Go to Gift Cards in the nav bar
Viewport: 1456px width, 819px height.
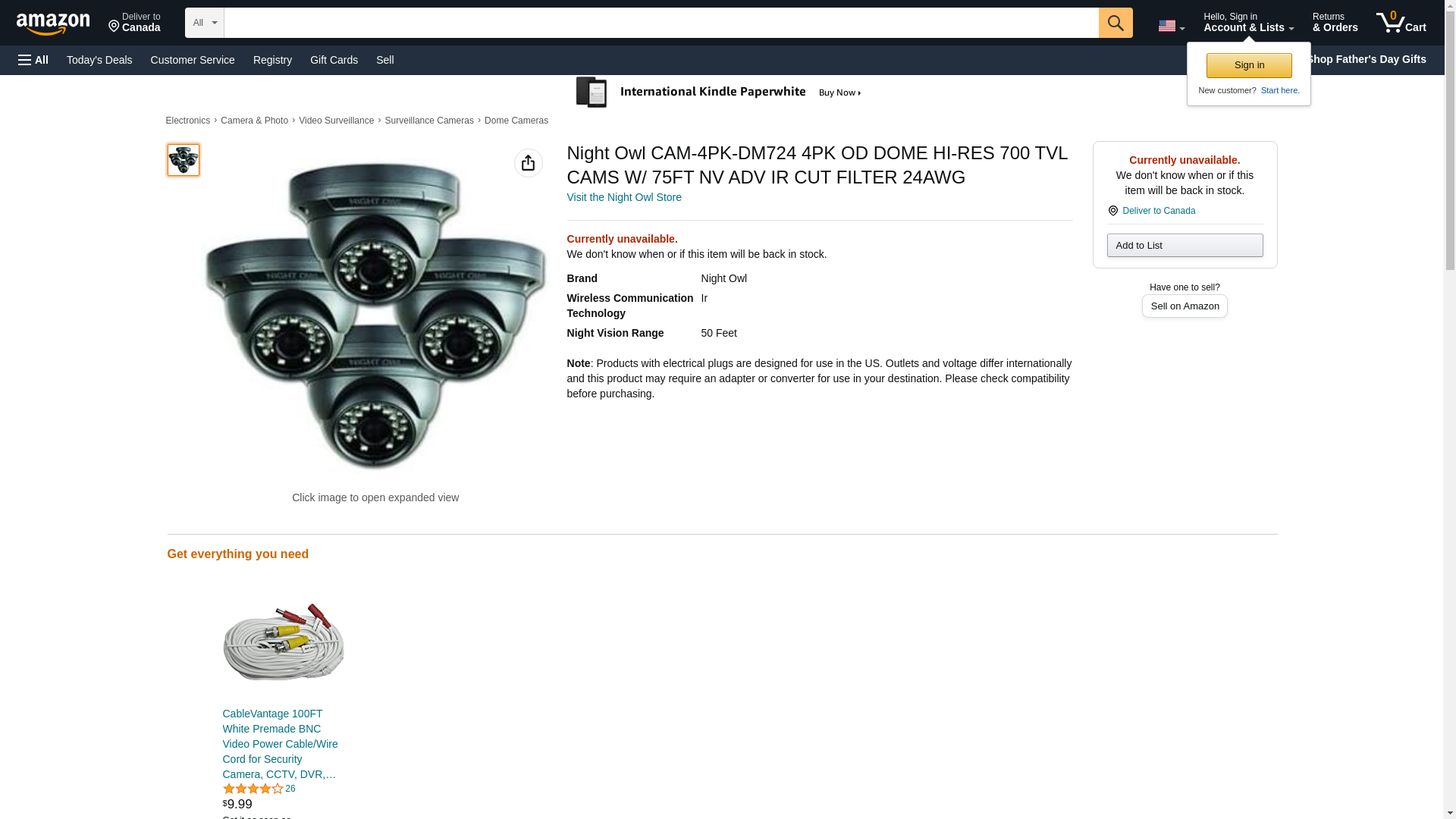click(x=334, y=60)
